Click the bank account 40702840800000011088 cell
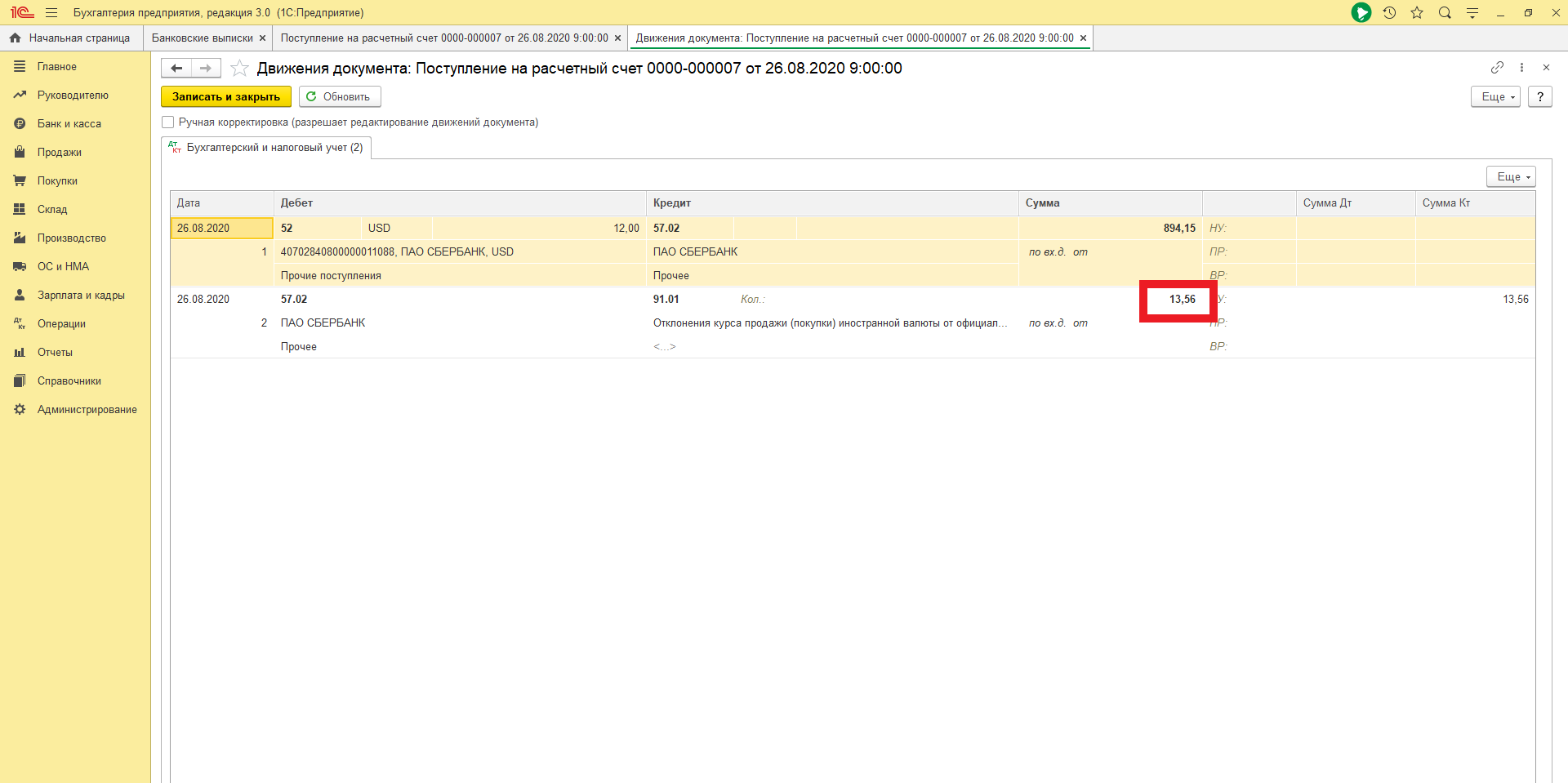The image size is (1568, 783). (460, 252)
